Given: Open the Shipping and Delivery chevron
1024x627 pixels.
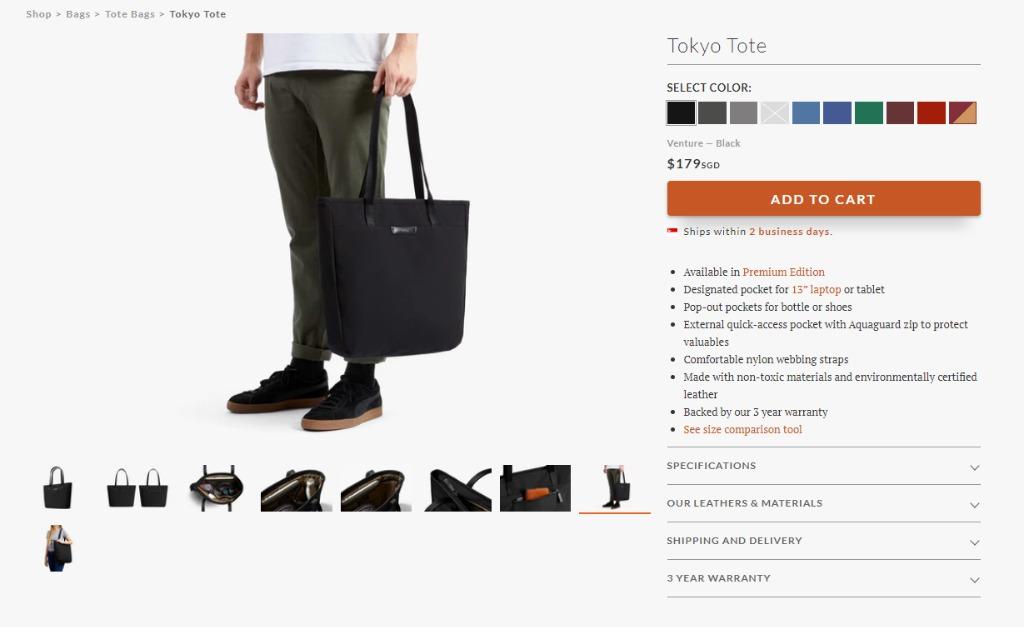Looking at the screenshot, I should 974,542.
